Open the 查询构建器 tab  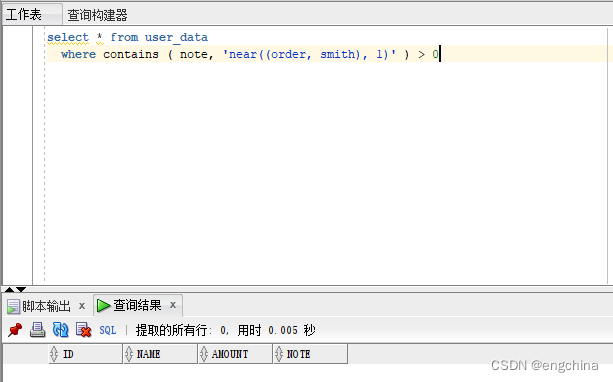point(97,15)
